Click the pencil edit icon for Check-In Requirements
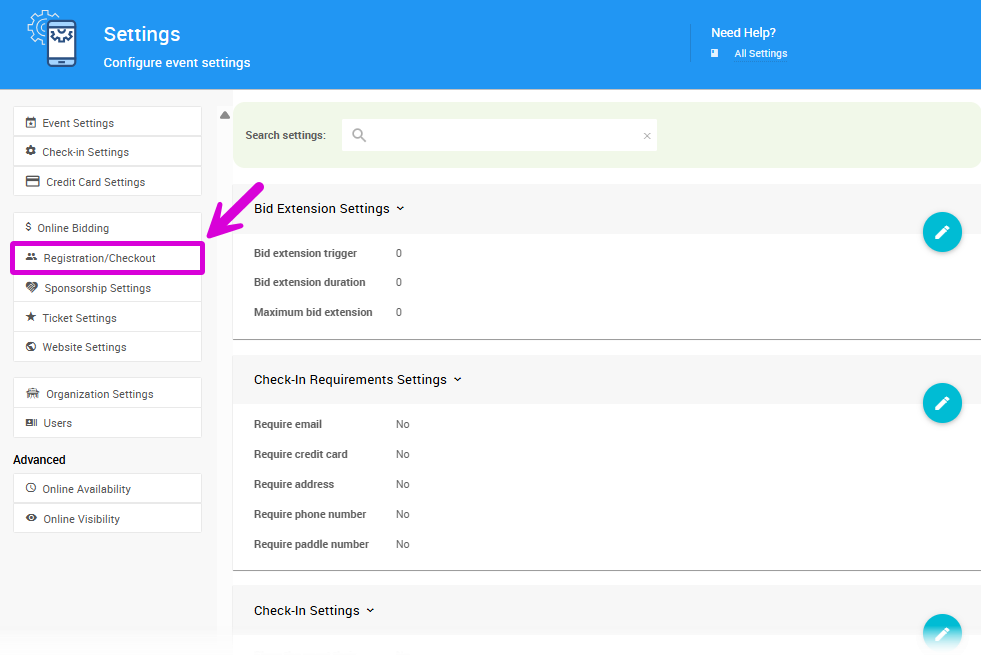Viewport: 981px width, 656px height. click(941, 403)
